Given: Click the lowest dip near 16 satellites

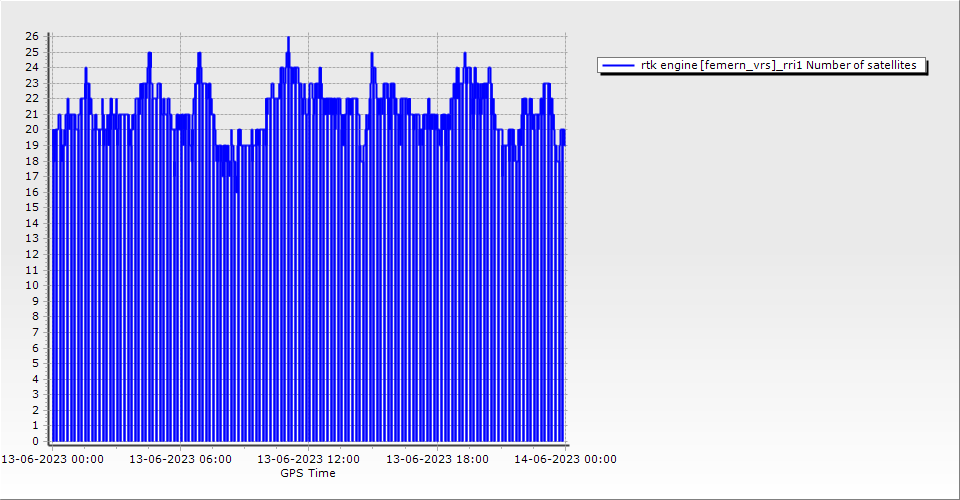Looking at the screenshot, I should (x=236, y=192).
